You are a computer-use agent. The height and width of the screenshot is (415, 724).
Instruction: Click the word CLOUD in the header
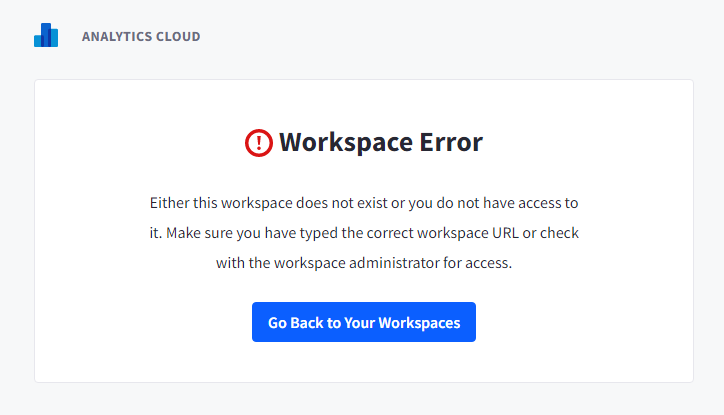[x=178, y=36]
